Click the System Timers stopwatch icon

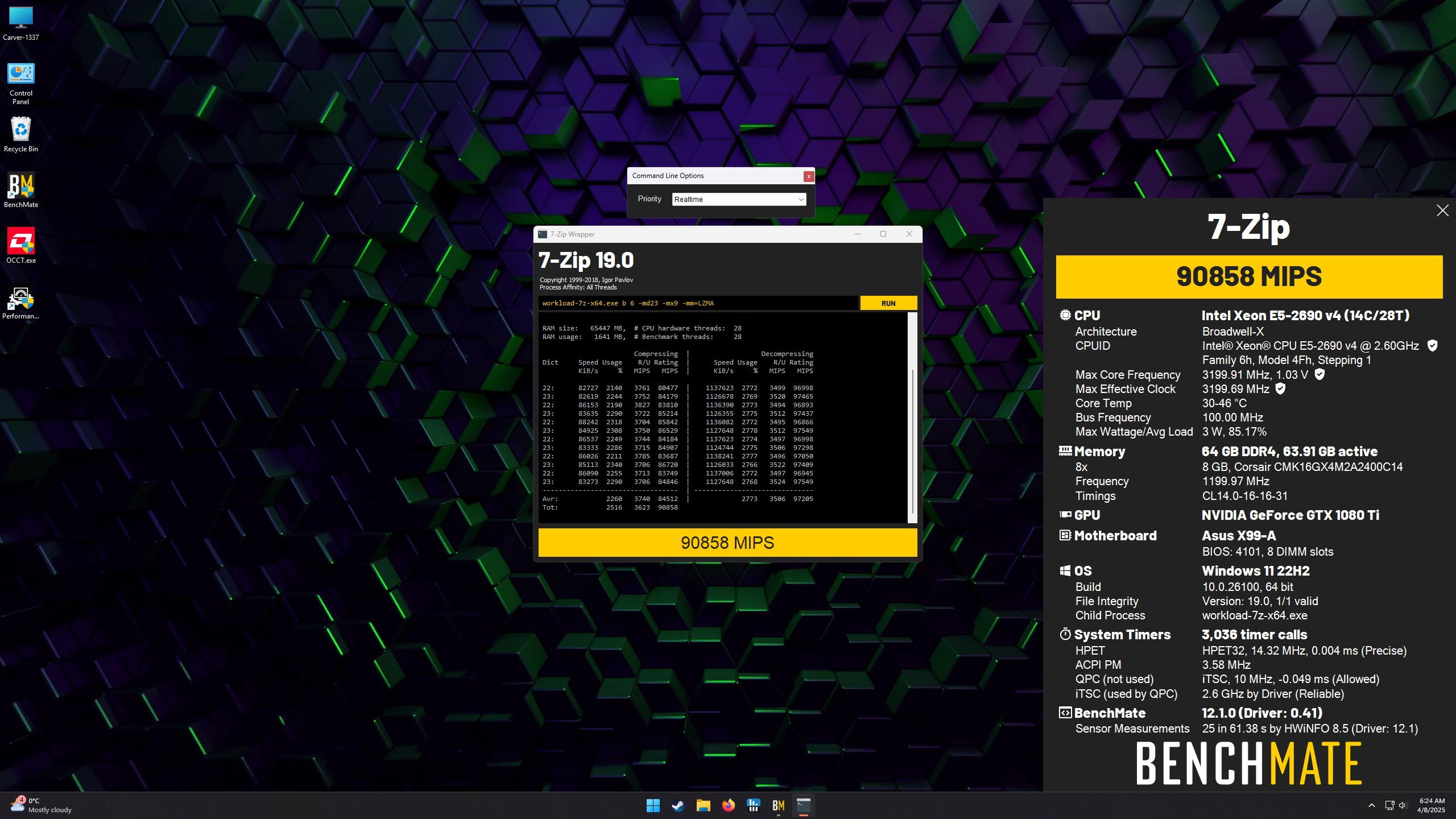pyautogui.click(x=1065, y=634)
